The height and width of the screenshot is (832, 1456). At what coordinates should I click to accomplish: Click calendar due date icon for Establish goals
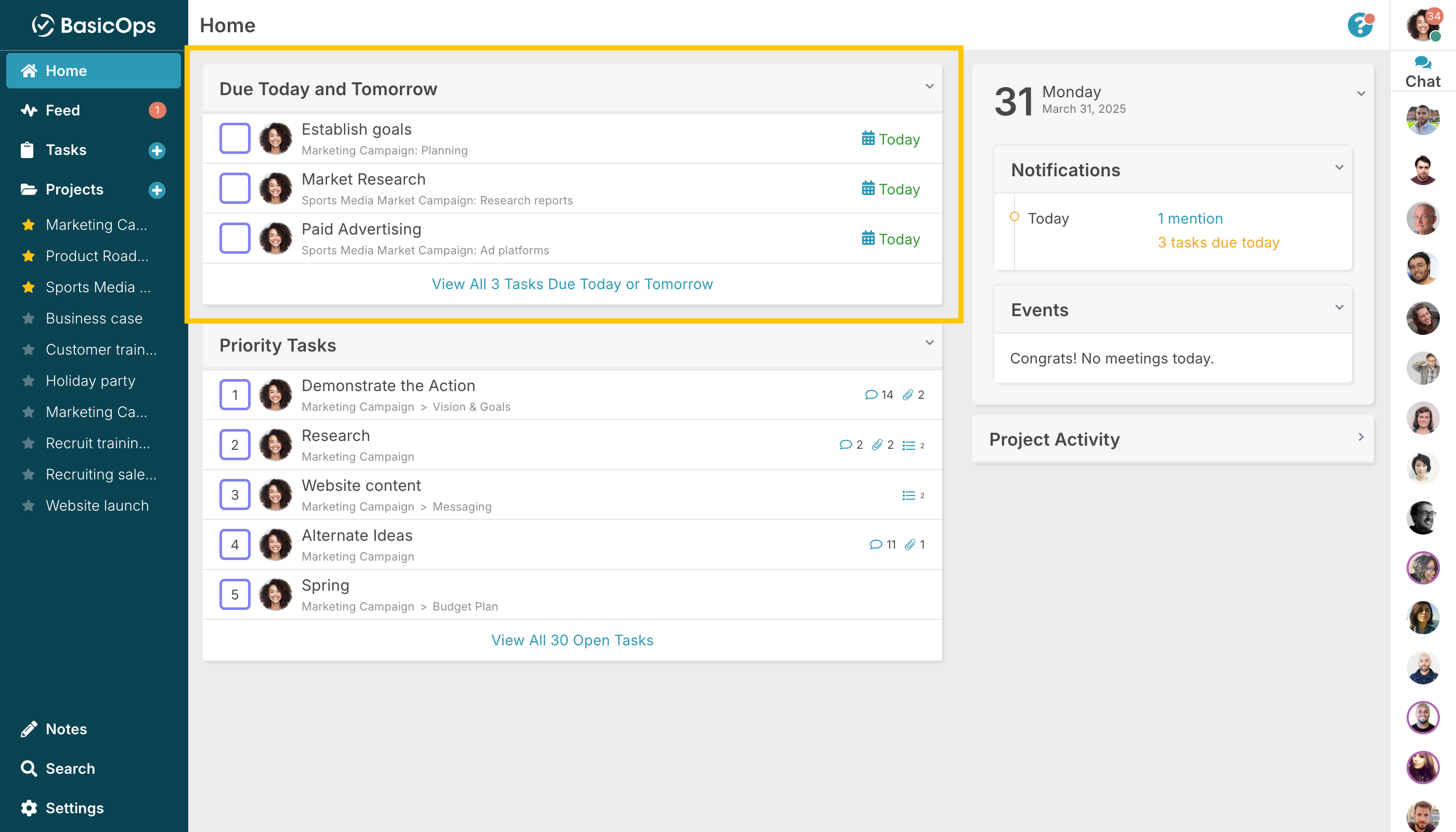coord(868,139)
